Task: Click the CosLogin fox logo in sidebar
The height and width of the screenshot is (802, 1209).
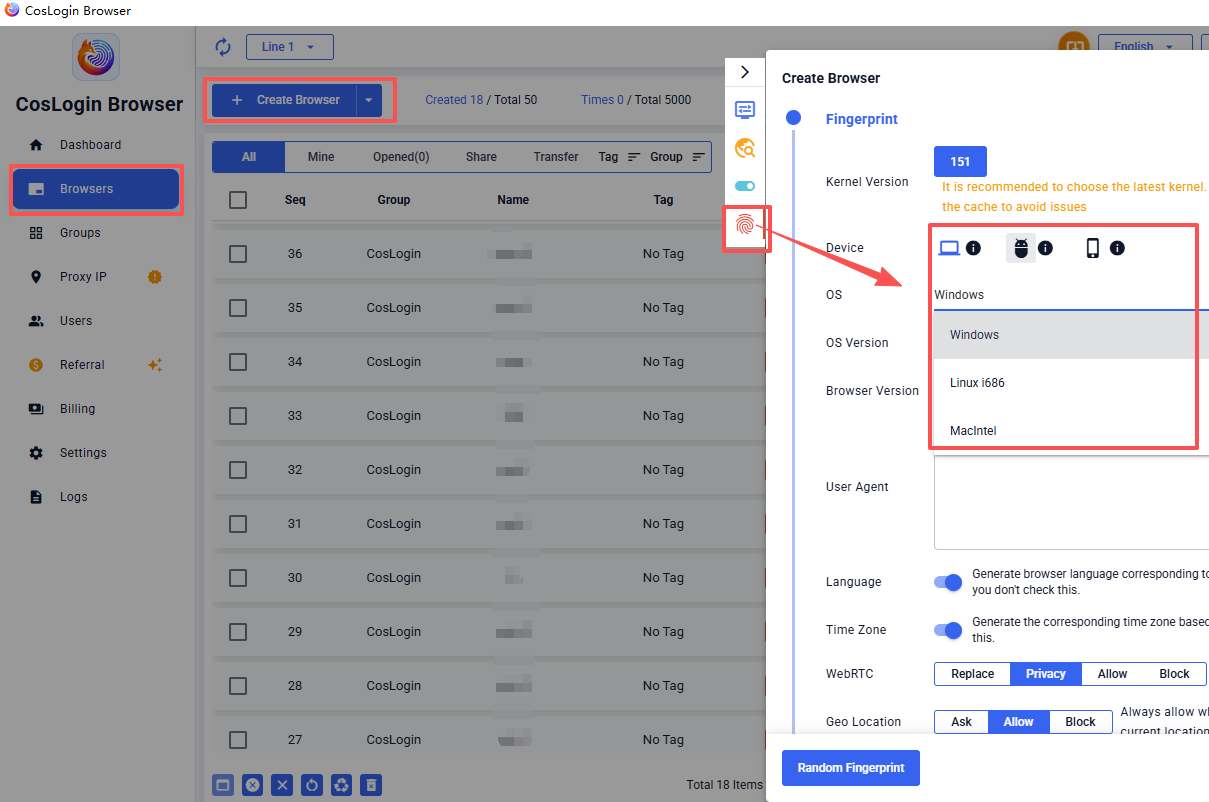Action: point(96,57)
